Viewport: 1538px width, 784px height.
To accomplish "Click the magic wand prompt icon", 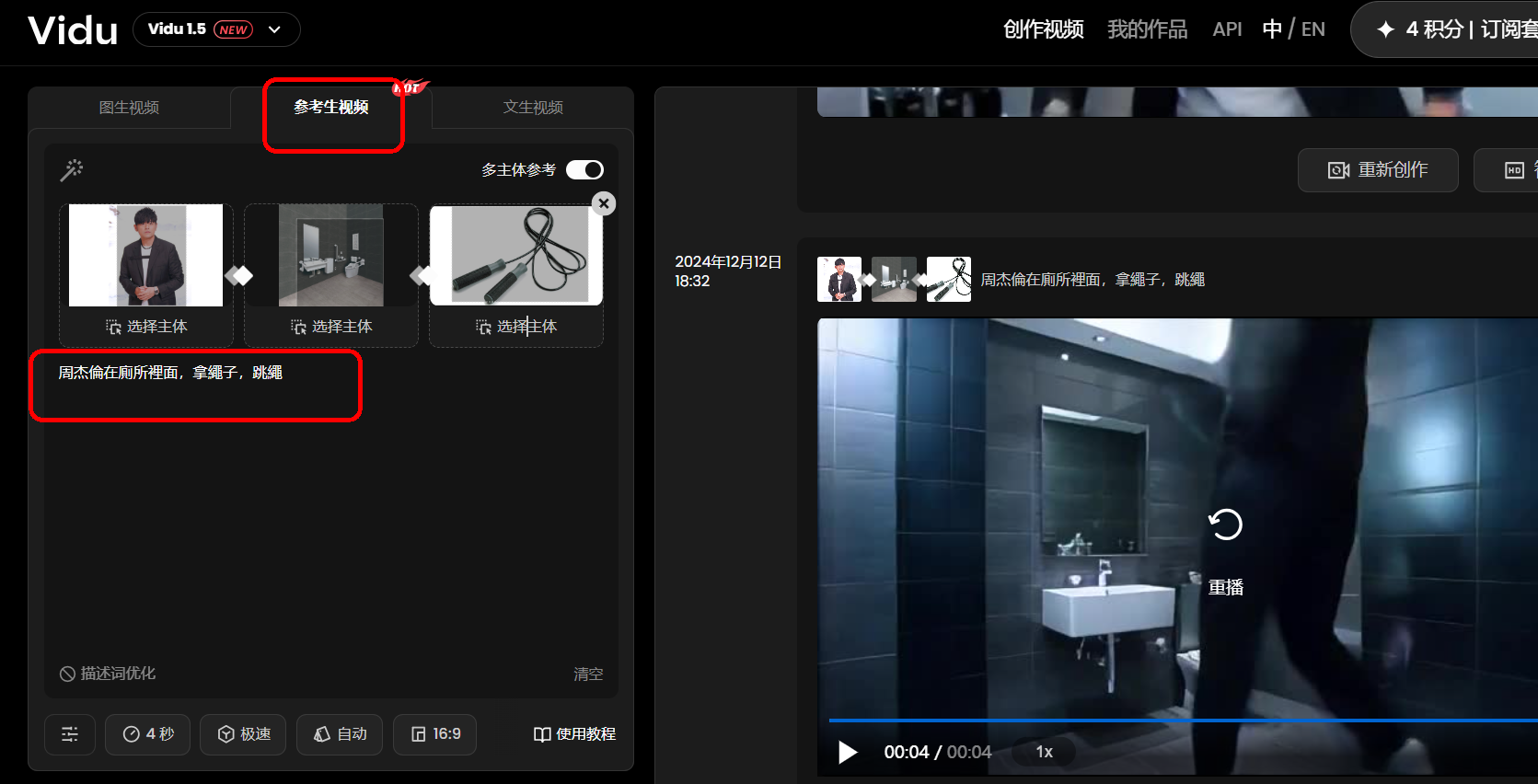I will [x=72, y=170].
